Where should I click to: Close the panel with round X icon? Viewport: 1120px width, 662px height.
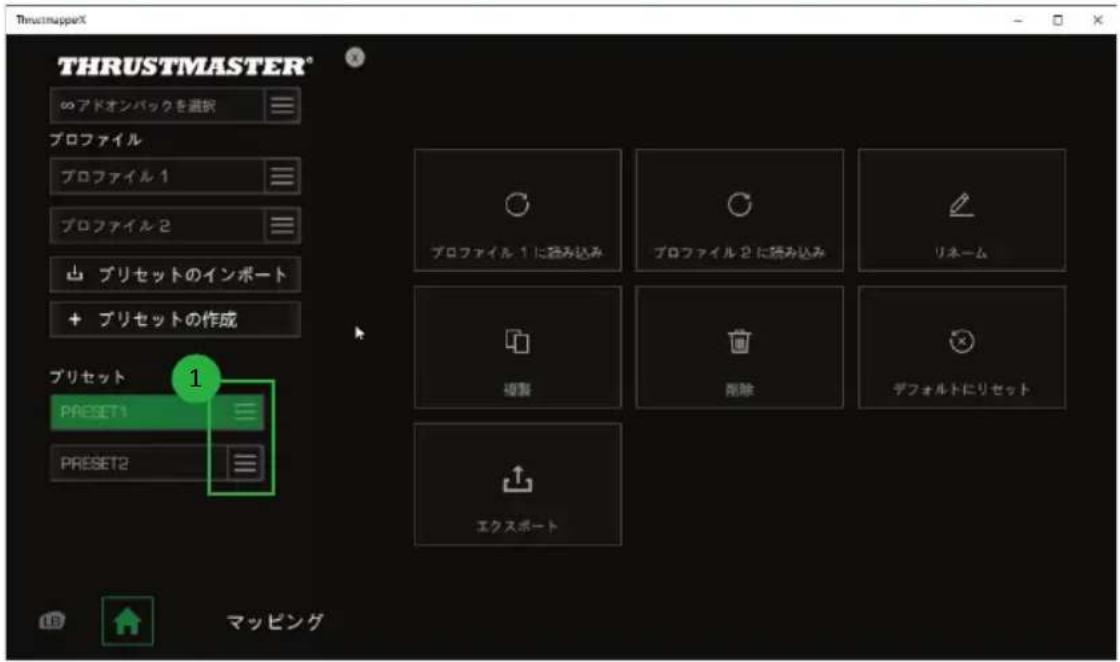click(x=355, y=57)
